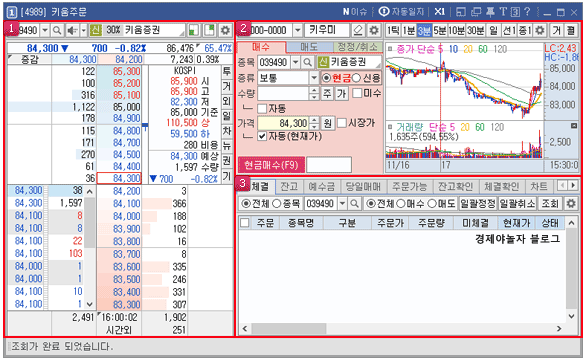
Task: Click the 수량 quantity stepper arrows
Action: point(314,93)
